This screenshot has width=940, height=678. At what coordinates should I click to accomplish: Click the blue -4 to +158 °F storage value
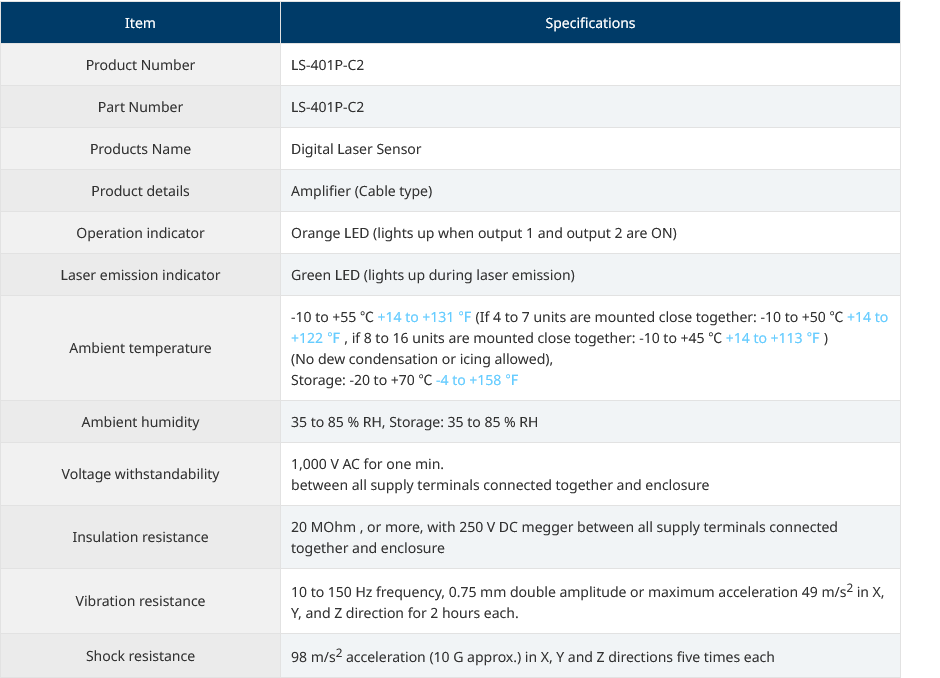(477, 380)
